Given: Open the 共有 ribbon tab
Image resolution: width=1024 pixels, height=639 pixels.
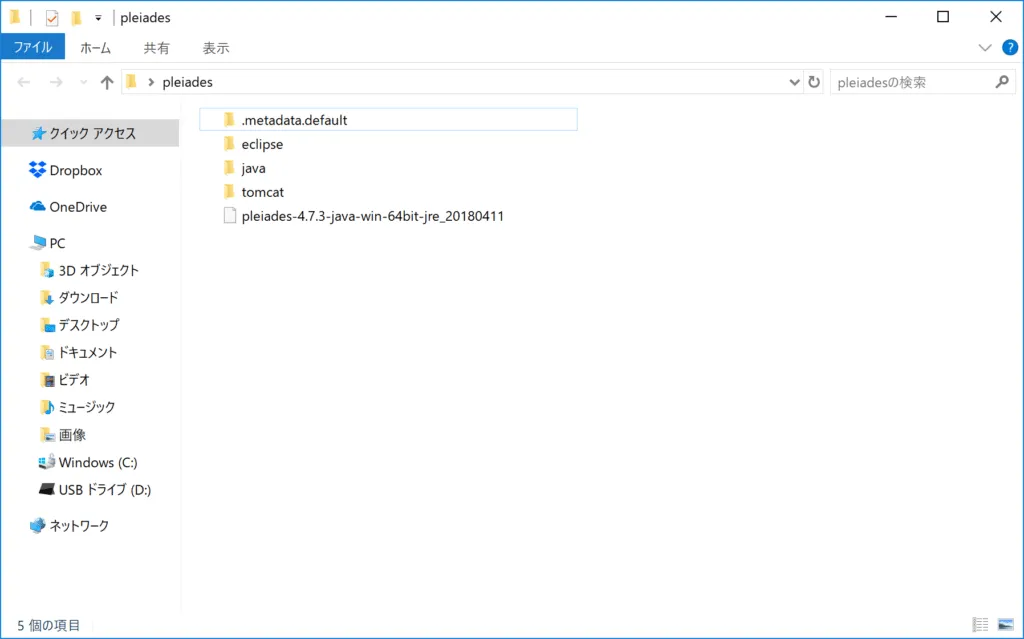Looking at the screenshot, I should [x=156, y=48].
